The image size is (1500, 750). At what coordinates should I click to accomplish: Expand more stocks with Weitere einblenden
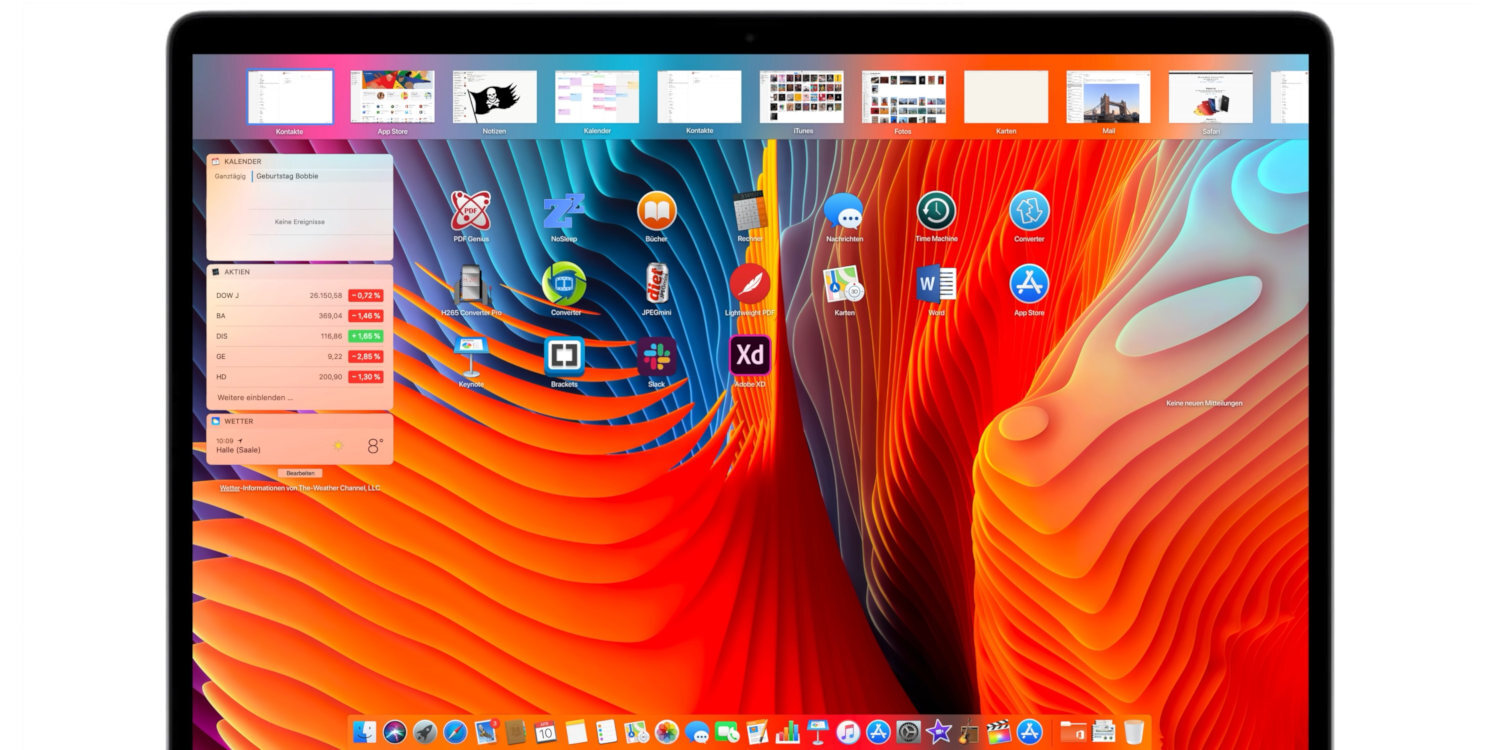click(x=253, y=397)
